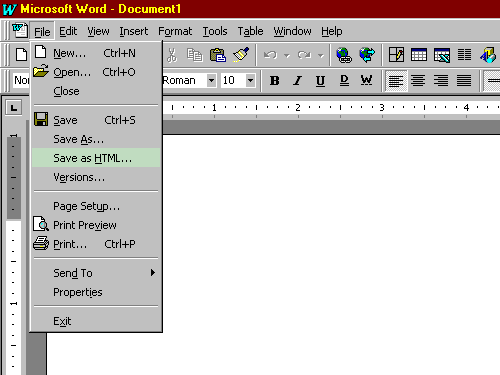Screen dimensions: 500x375
Task: Open the View menu
Action: 98,31
